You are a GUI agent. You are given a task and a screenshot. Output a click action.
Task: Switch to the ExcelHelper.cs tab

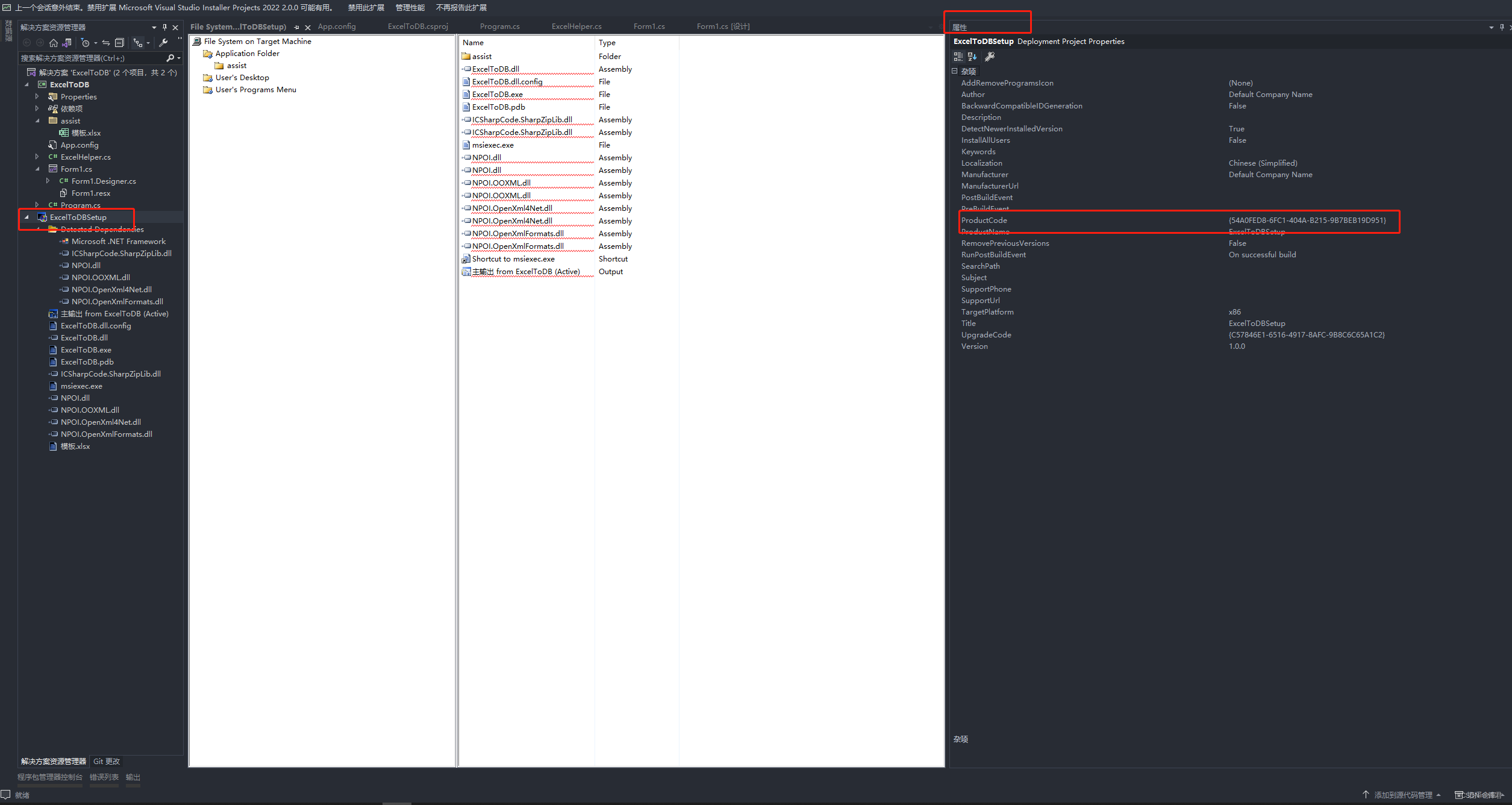(x=576, y=27)
